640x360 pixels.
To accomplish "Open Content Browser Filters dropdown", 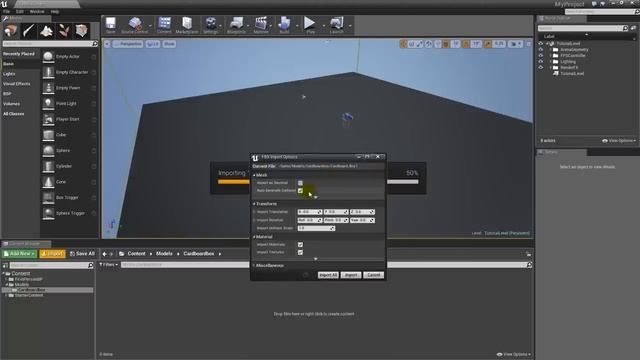I will pos(109,264).
